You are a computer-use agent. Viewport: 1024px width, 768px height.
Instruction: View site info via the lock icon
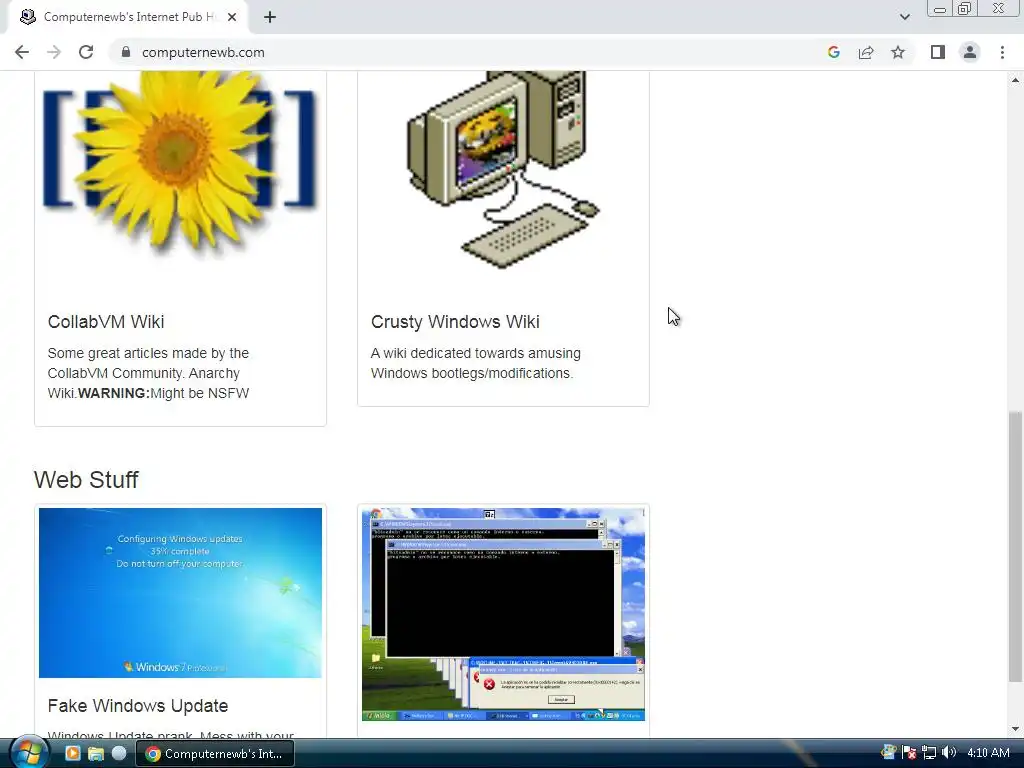click(126, 52)
